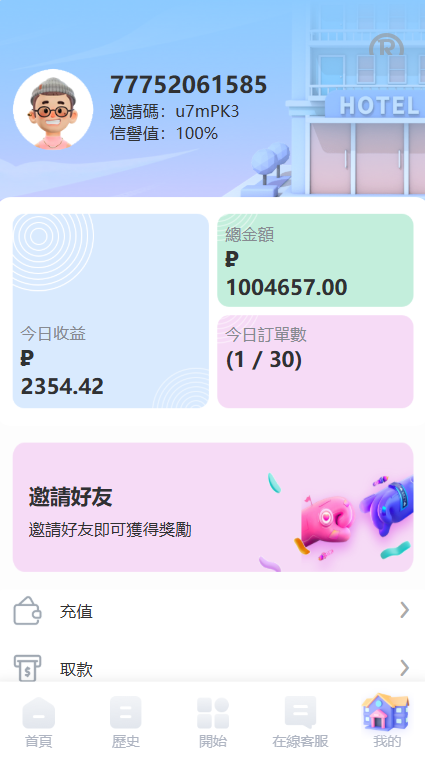Click the ATM icon beside 取款
The height and width of the screenshot is (770, 425).
pyautogui.click(x=28, y=668)
